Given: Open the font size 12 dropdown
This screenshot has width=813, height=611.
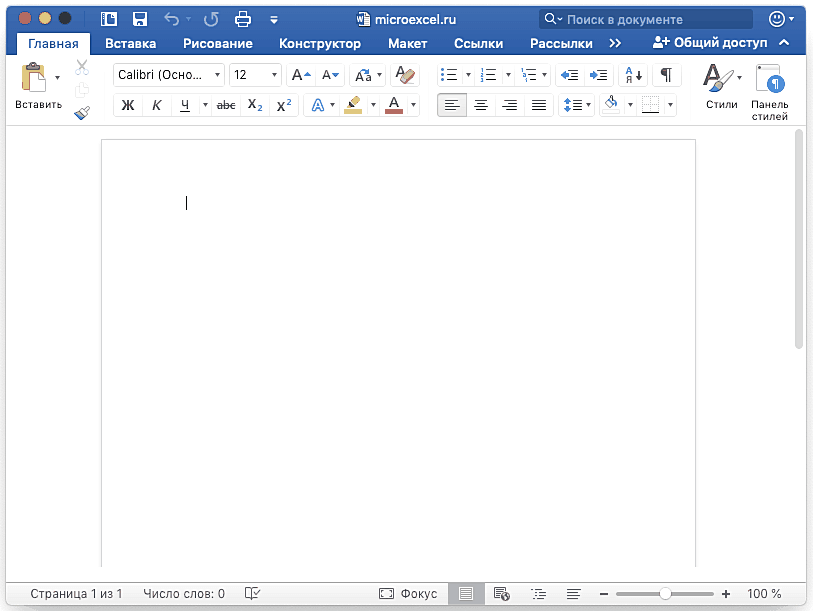Looking at the screenshot, I should (255, 75).
